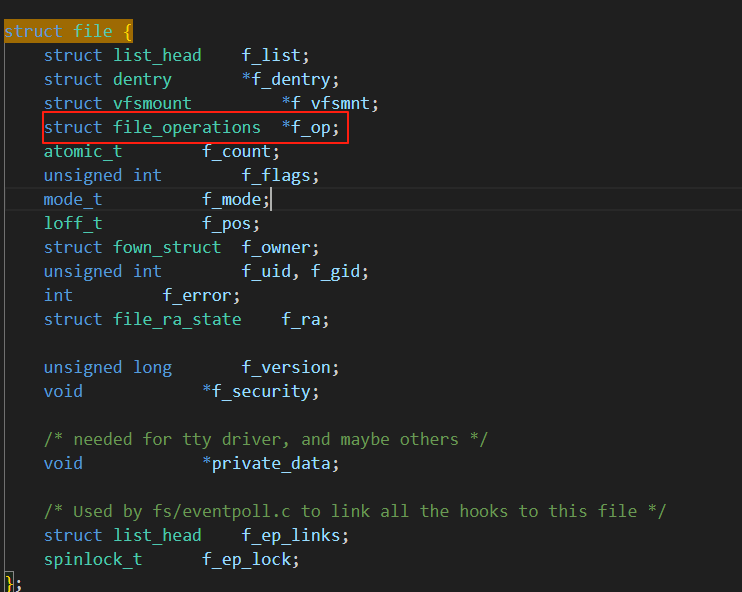Viewport: 742px width, 592px height.
Task: Click the f_ep_links member
Action: tap(291, 535)
